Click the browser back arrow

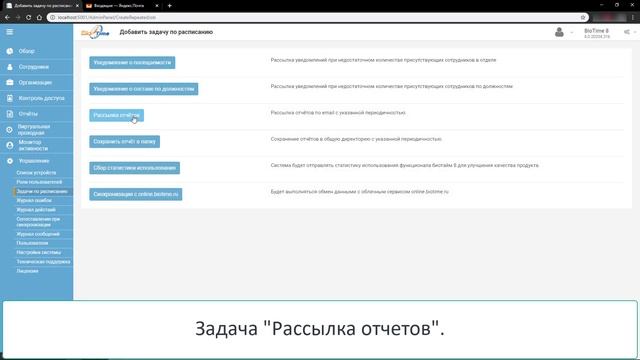(7, 17)
